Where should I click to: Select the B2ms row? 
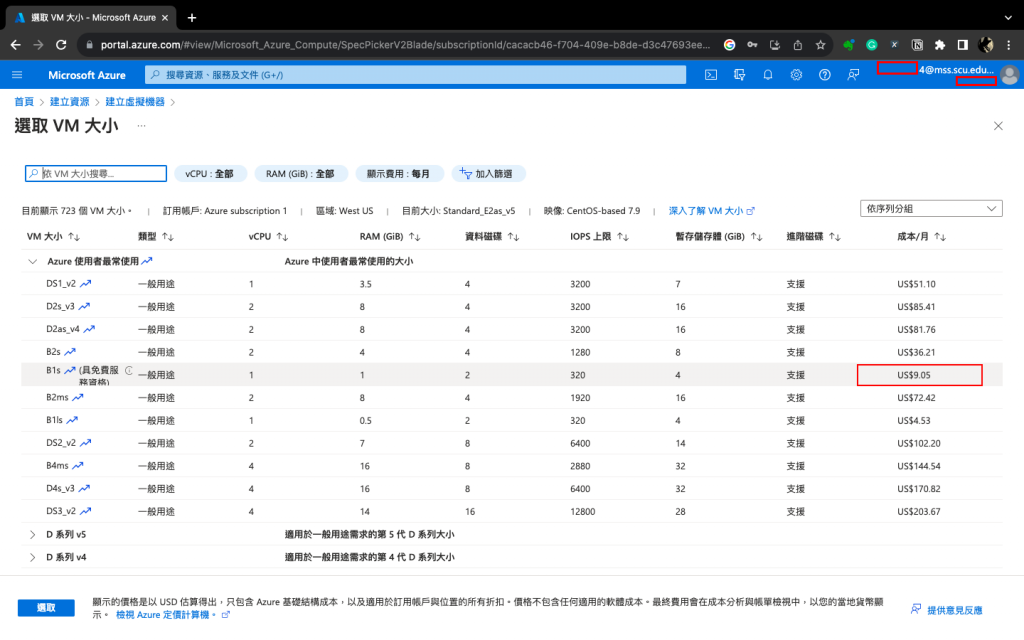pyautogui.click(x=511, y=398)
